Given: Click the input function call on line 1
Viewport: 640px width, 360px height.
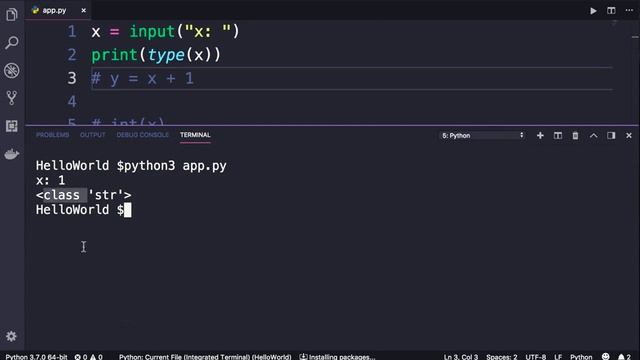Looking at the screenshot, I should pyautogui.click(x=152, y=31).
